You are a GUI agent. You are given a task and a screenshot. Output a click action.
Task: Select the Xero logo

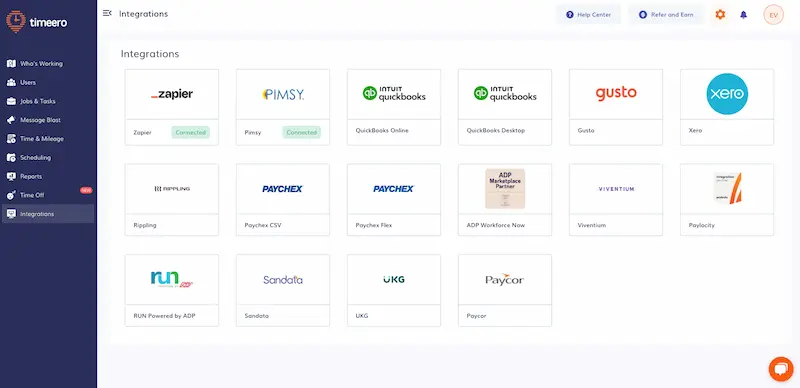(727, 94)
